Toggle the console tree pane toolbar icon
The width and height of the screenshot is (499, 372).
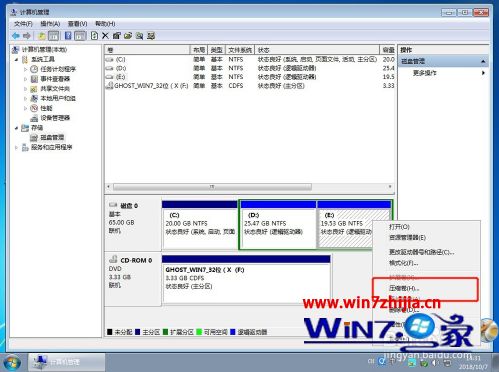point(53,36)
